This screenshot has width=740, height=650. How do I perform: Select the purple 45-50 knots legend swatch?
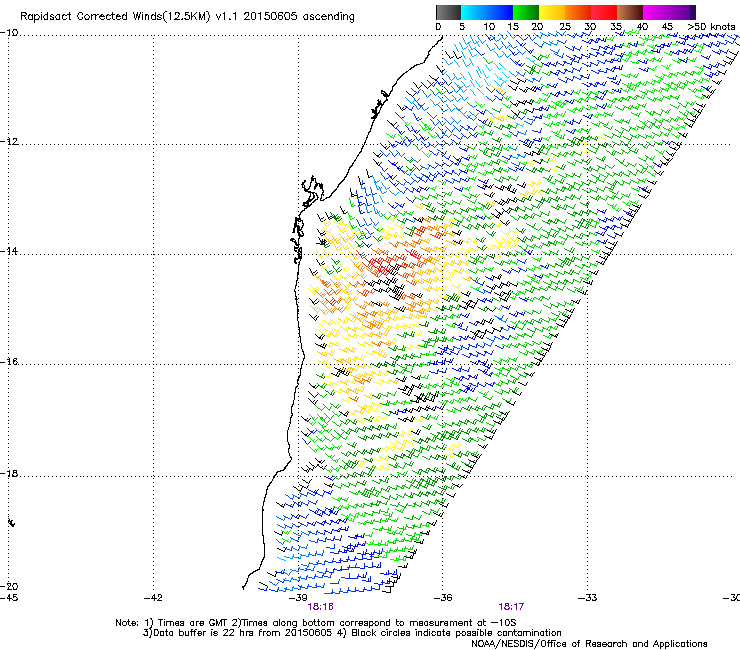pyautogui.click(x=682, y=12)
